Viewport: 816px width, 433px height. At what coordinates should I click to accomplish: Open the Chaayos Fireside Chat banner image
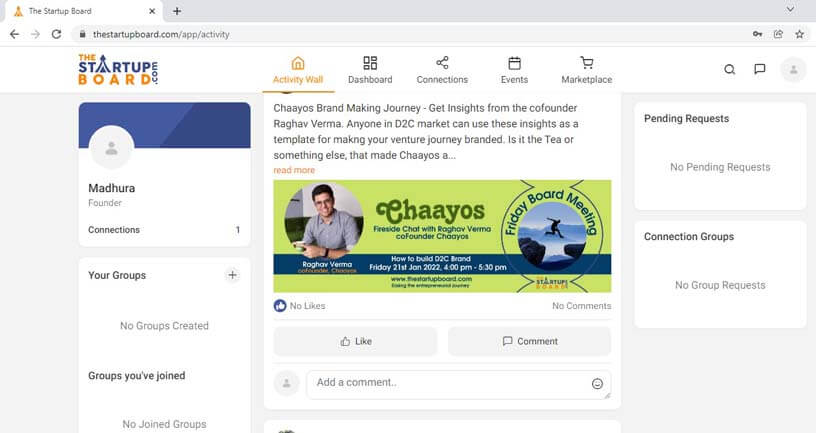coord(442,236)
